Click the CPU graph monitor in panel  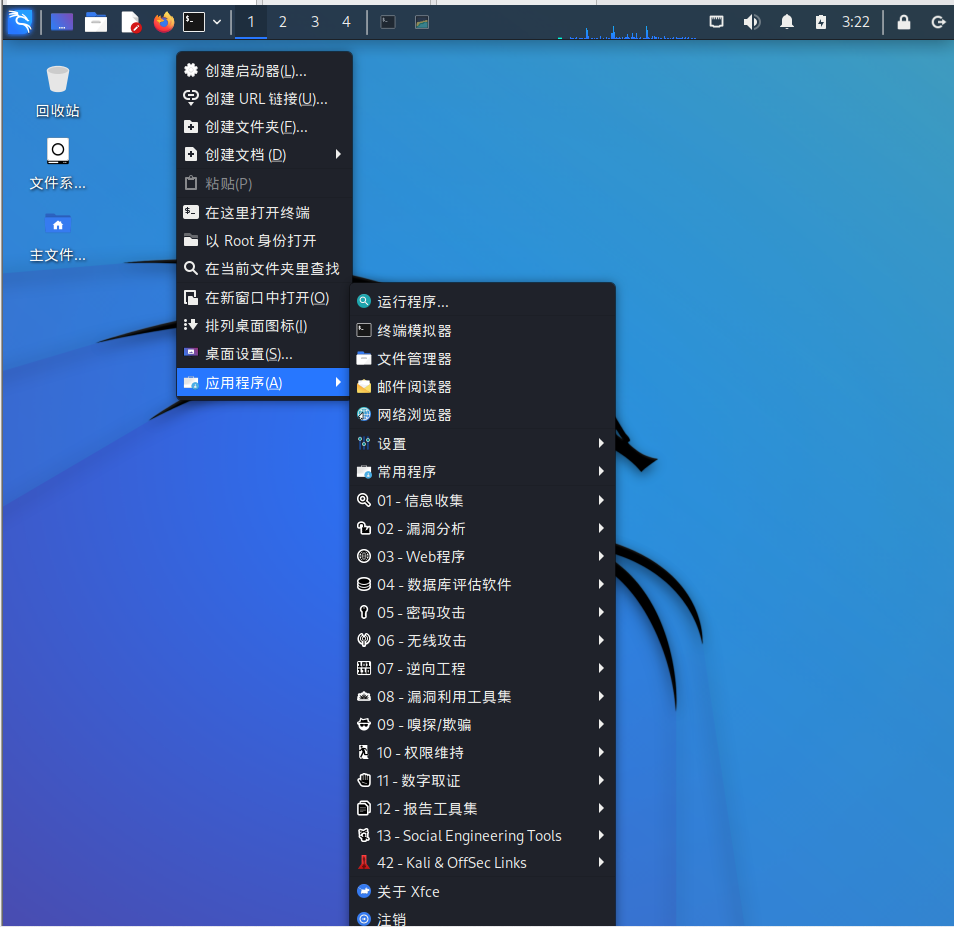627,30
